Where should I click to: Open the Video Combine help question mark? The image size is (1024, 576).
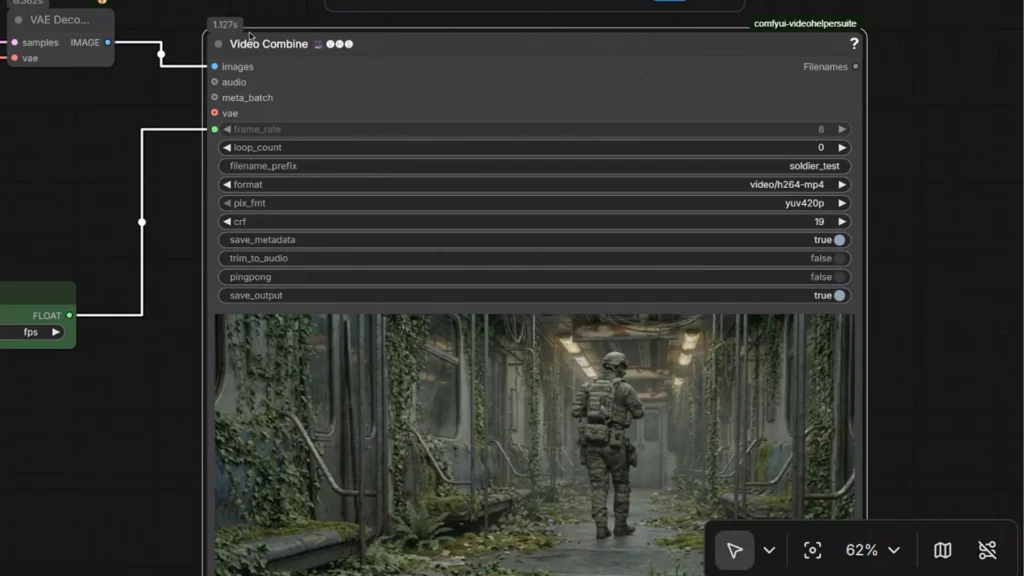[x=854, y=44]
